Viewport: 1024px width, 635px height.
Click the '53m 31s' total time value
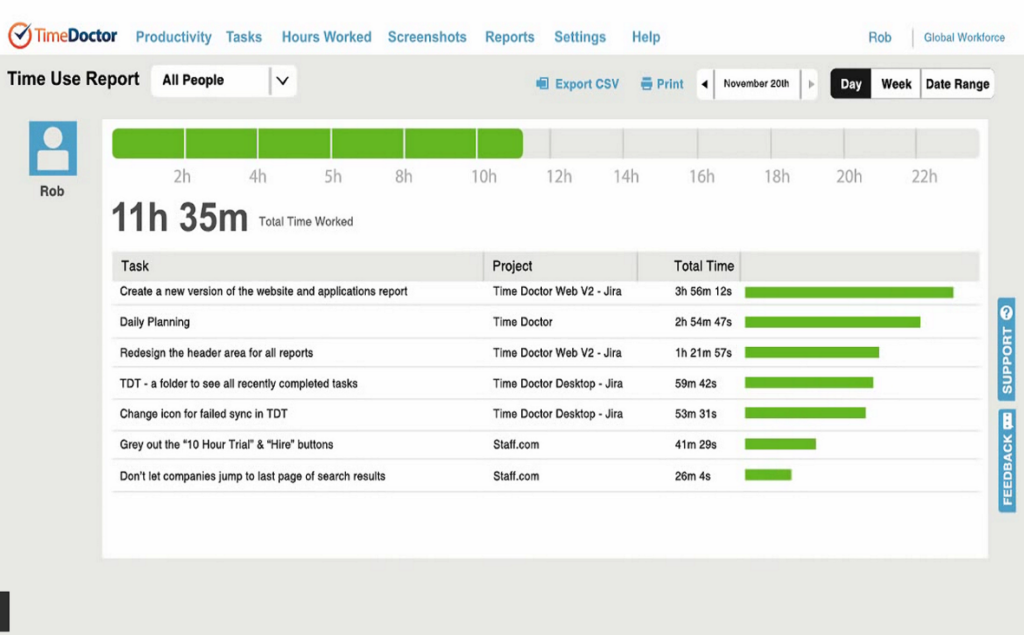tap(696, 414)
